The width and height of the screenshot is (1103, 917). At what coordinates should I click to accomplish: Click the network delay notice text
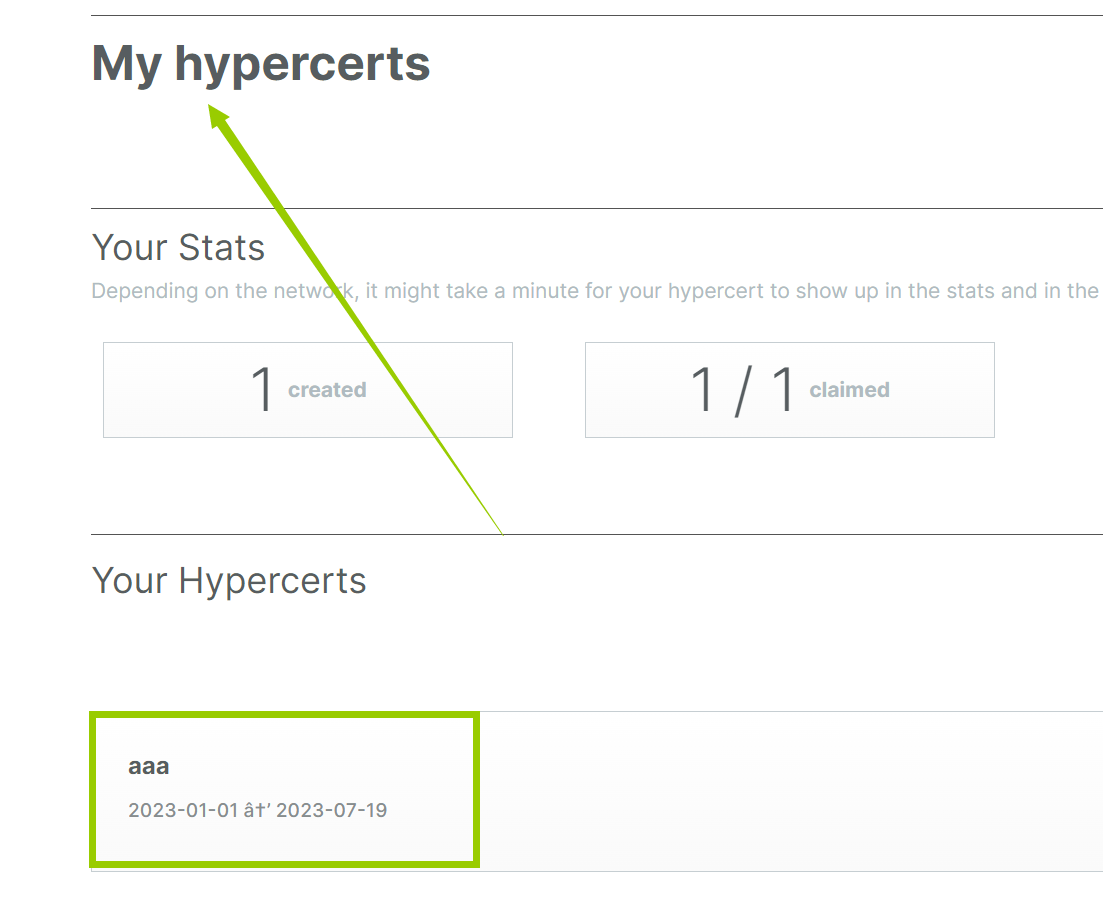point(595,291)
